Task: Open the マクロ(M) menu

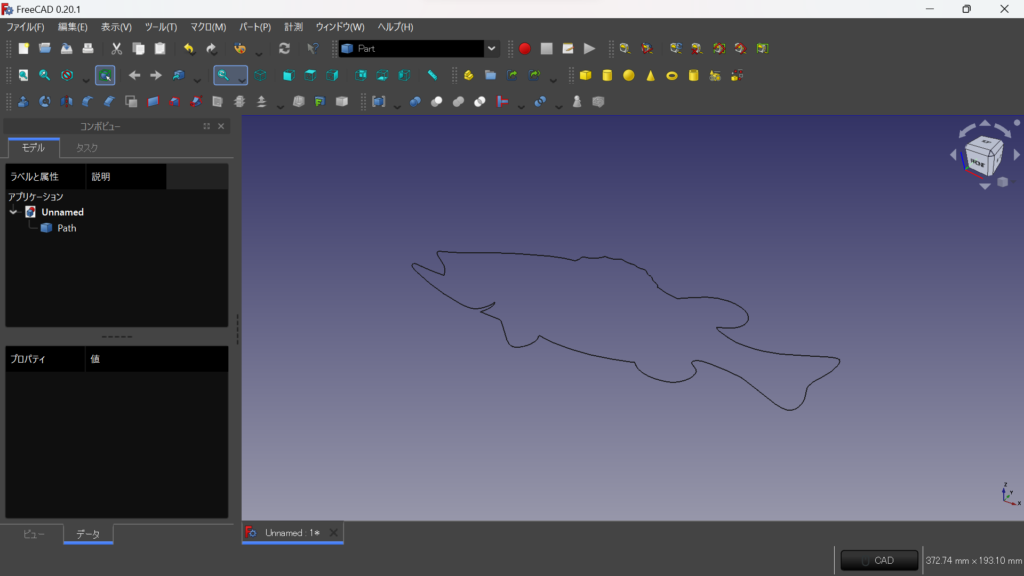Action: (x=208, y=27)
